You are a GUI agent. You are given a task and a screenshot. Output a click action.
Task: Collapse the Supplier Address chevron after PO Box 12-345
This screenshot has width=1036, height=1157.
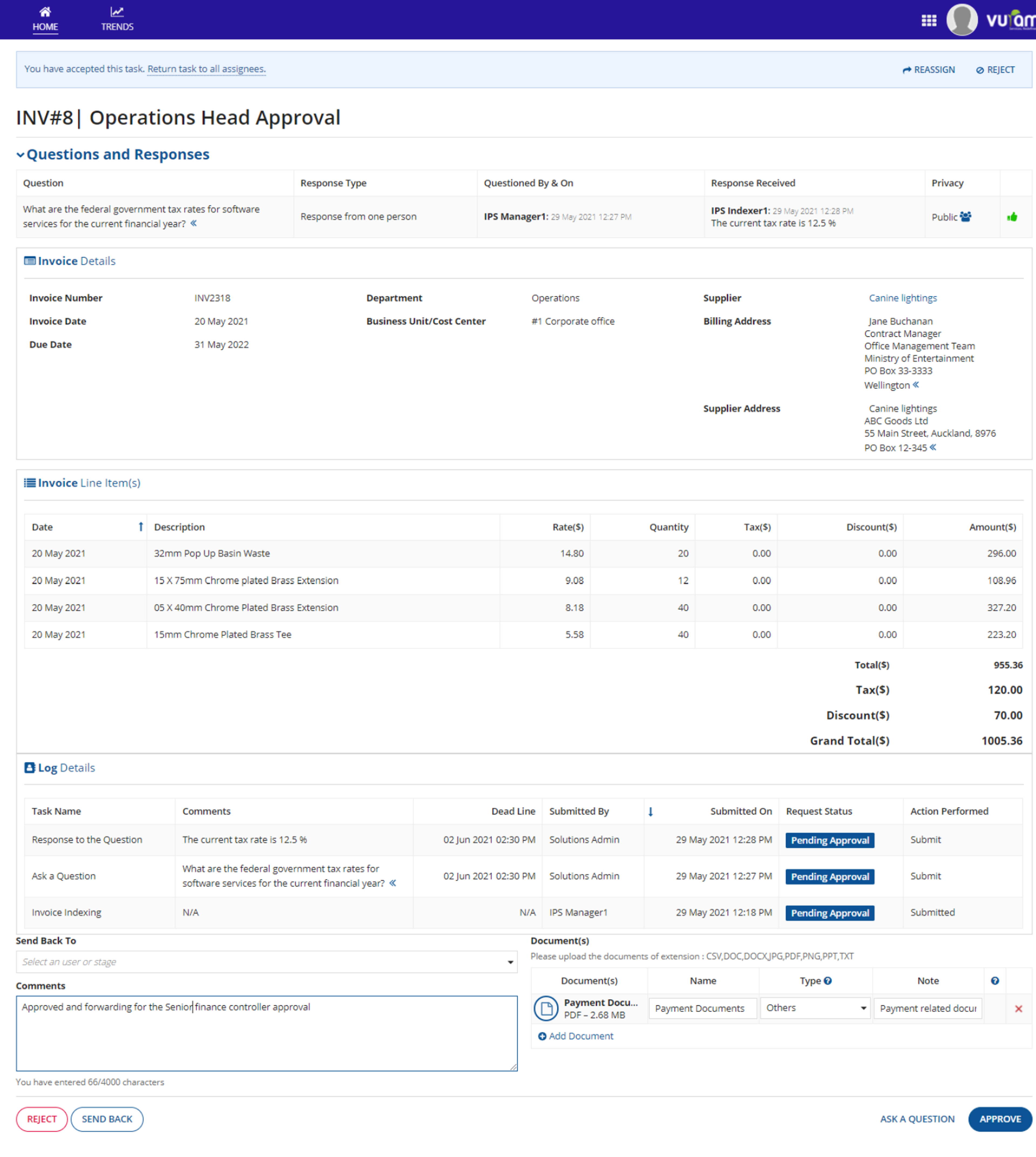[933, 447]
